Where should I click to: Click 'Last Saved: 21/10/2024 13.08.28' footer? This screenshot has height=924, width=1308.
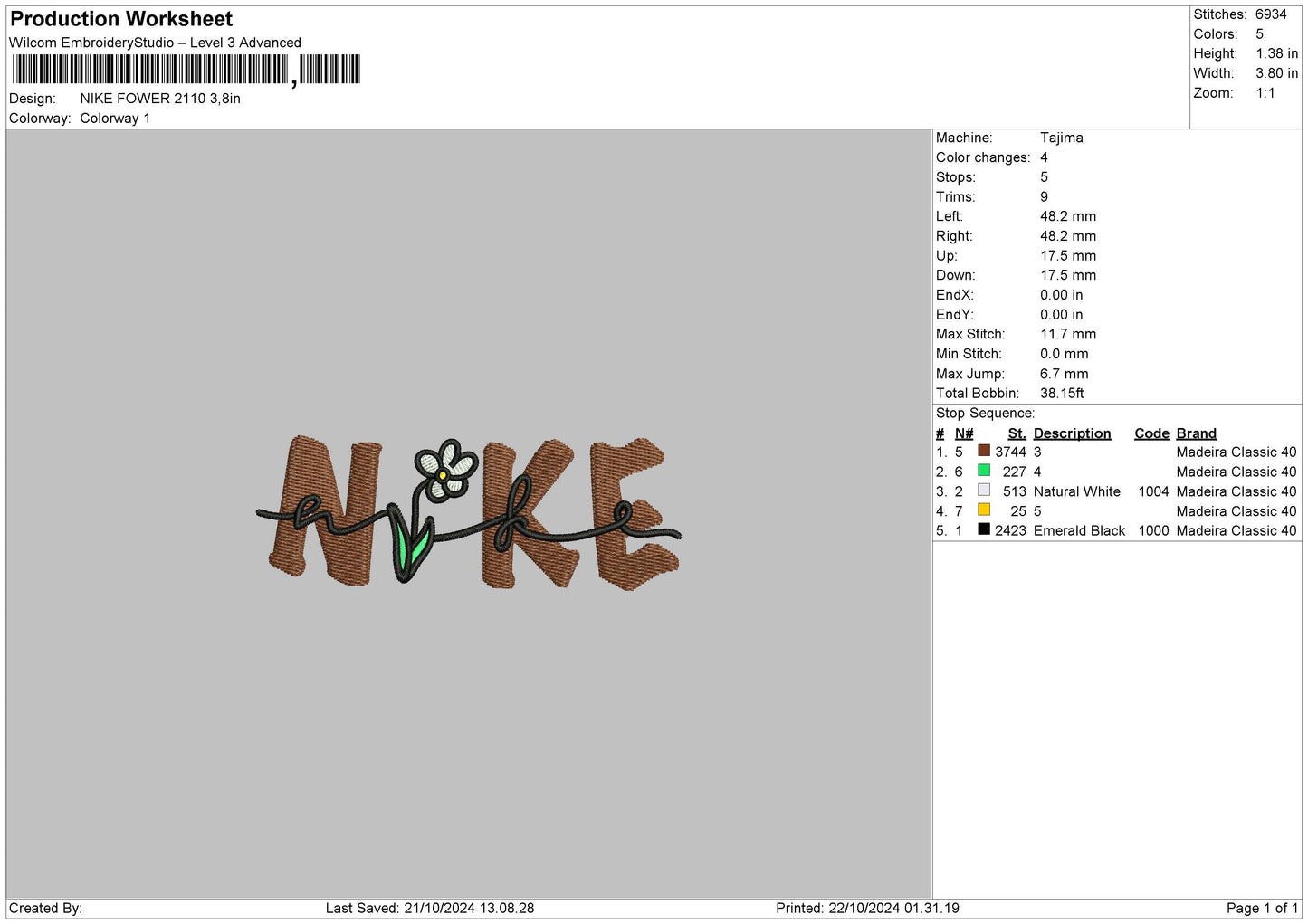click(x=430, y=909)
